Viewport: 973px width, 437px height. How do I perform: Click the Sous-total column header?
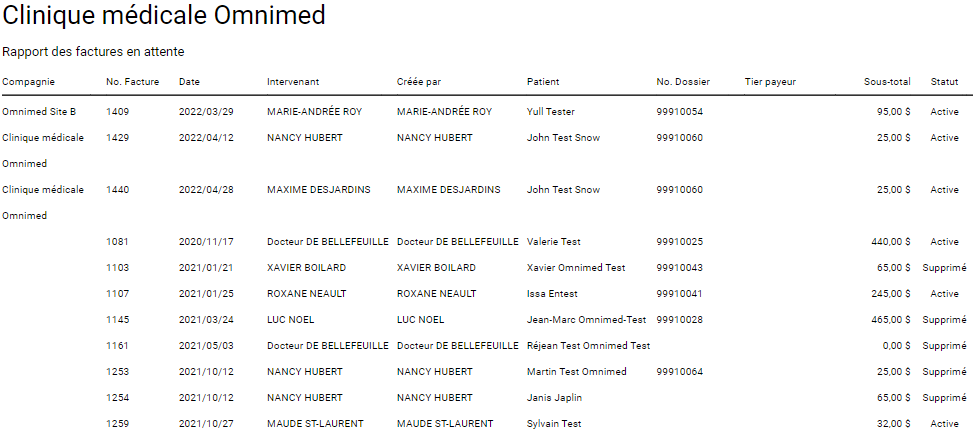(887, 82)
